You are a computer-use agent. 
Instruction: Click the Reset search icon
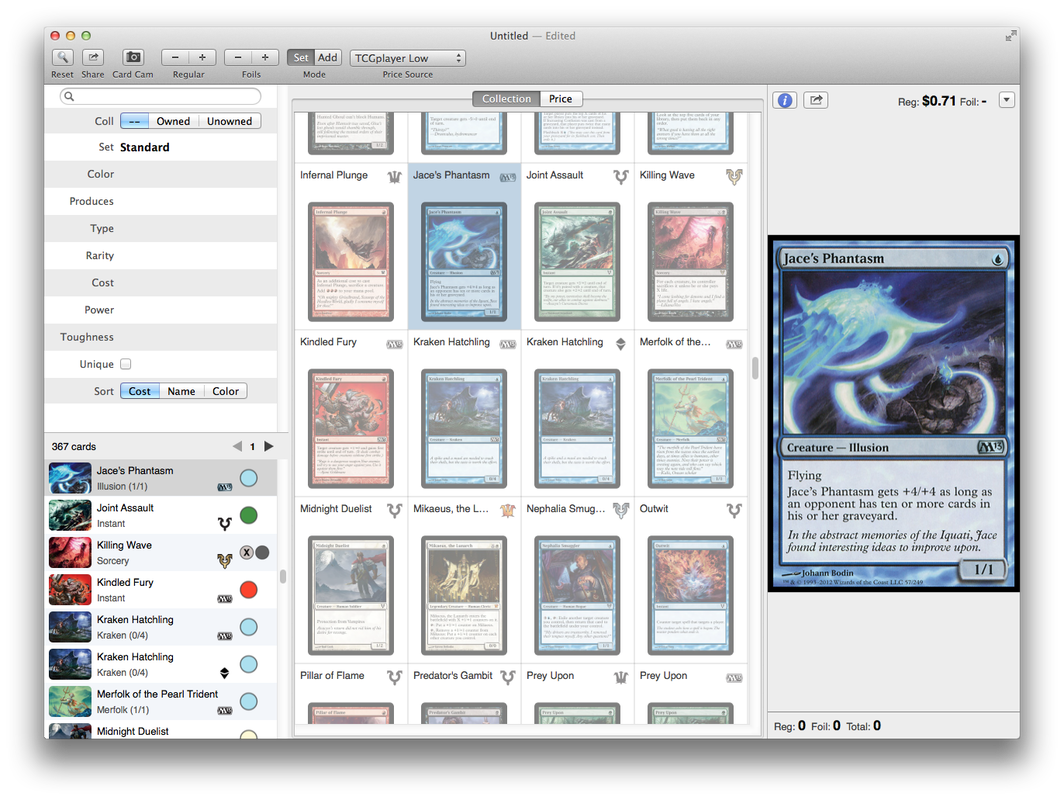click(62, 57)
